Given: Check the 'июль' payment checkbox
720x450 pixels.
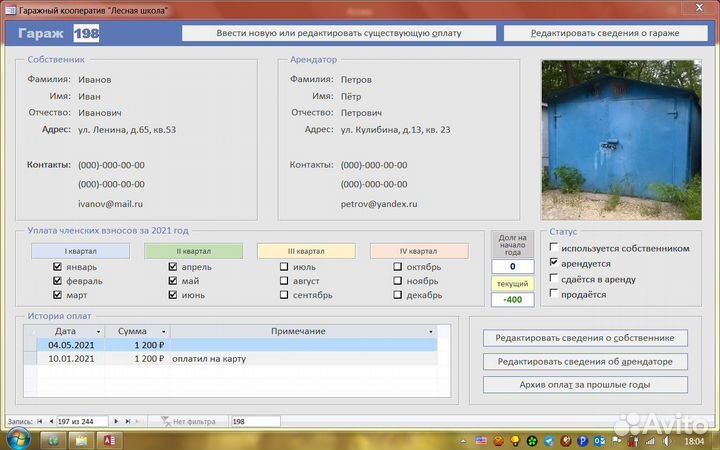Looking at the screenshot, I should [285, 267].
